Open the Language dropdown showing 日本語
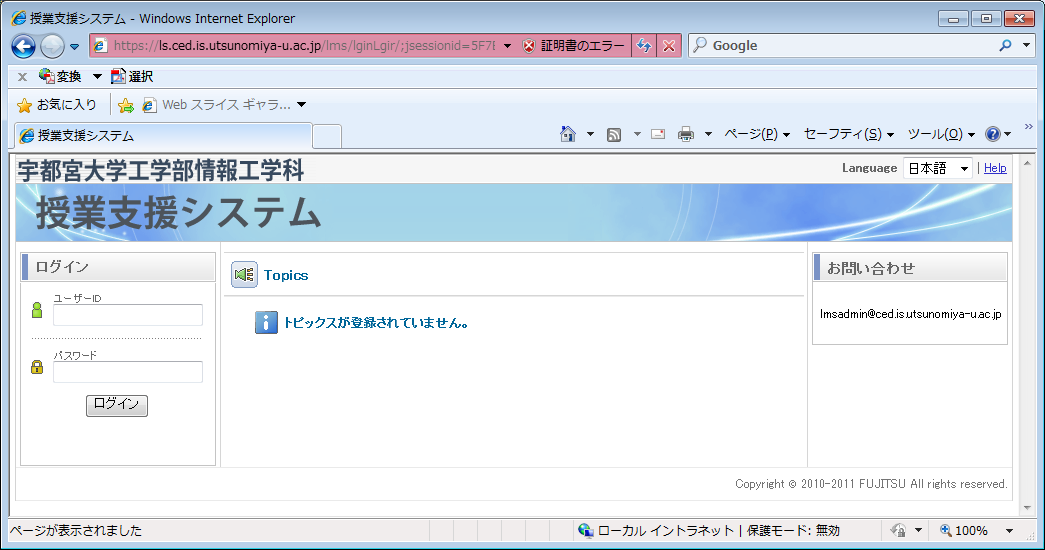The height and width of the screenshot is (550, 1045). [x=937, y=169]
